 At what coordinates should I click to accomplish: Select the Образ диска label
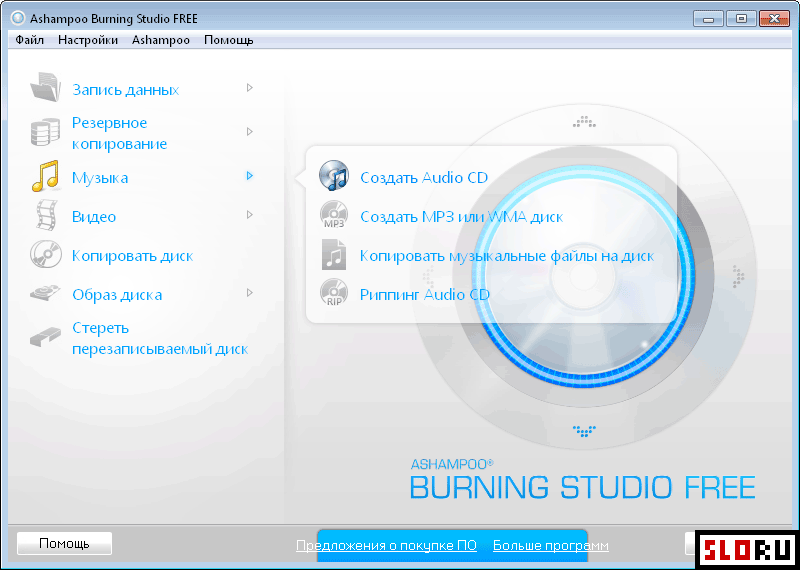tap(117, 295)
